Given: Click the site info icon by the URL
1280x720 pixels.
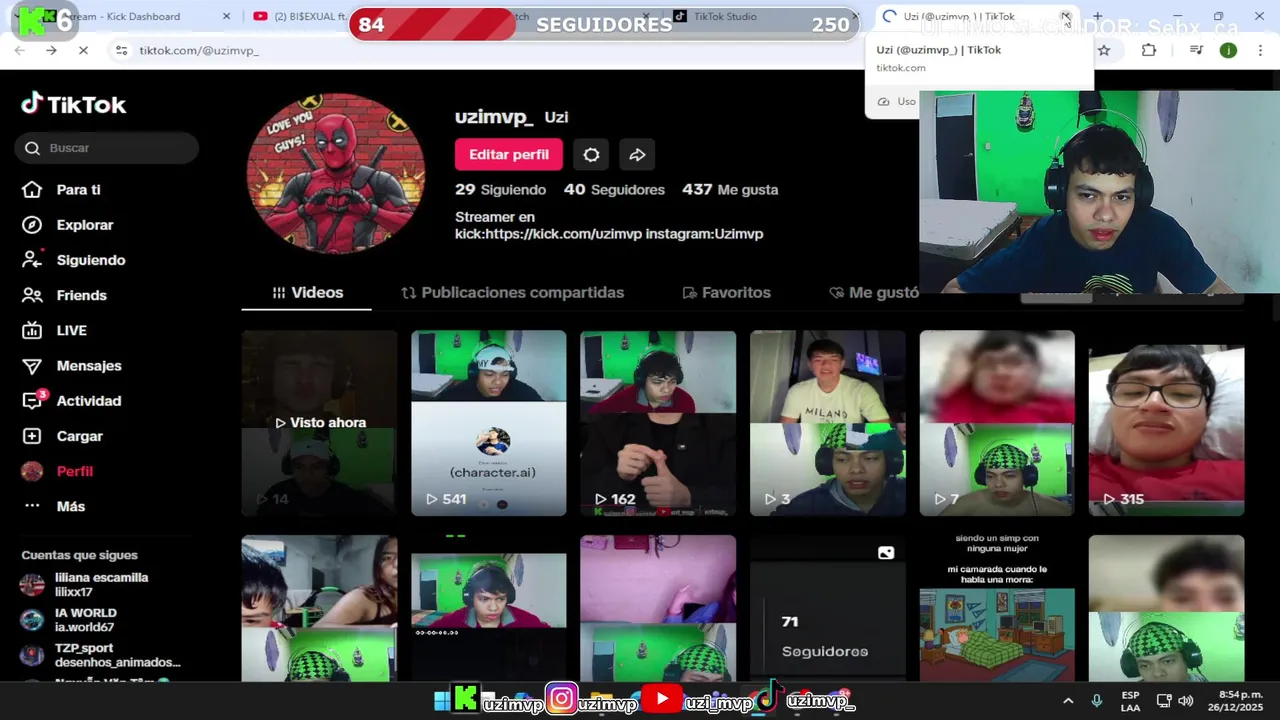Looking at the screenshot, I should pos(120,50).
